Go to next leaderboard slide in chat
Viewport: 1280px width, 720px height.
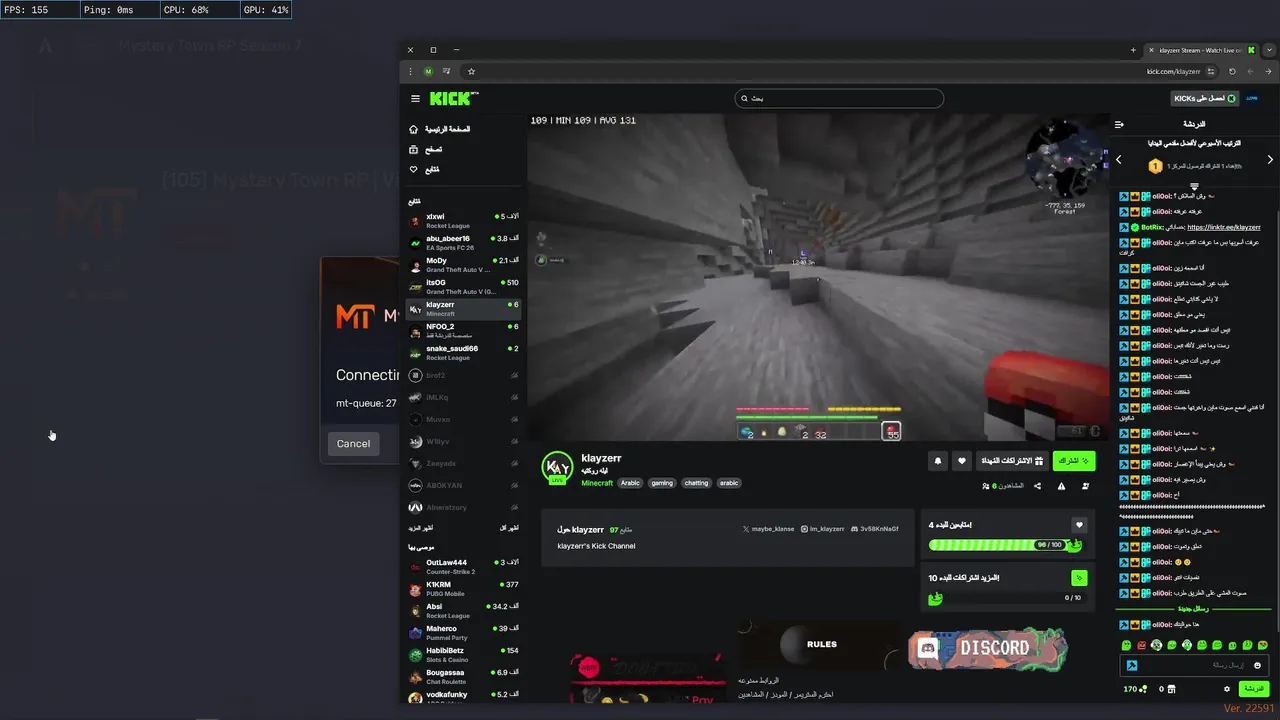(x=1270, y=159)
